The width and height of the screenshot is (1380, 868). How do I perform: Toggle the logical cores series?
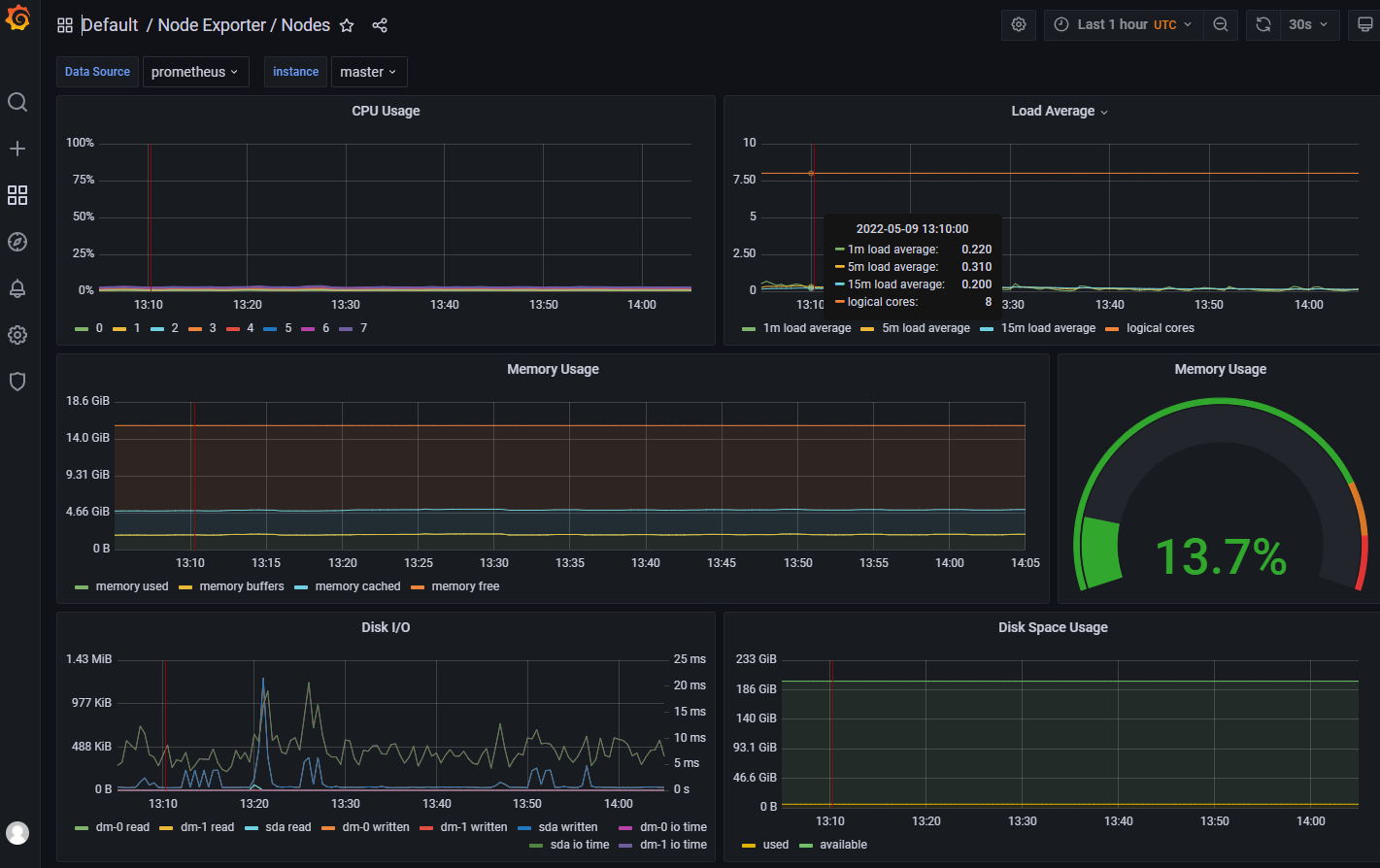(x=1161, y=328)
